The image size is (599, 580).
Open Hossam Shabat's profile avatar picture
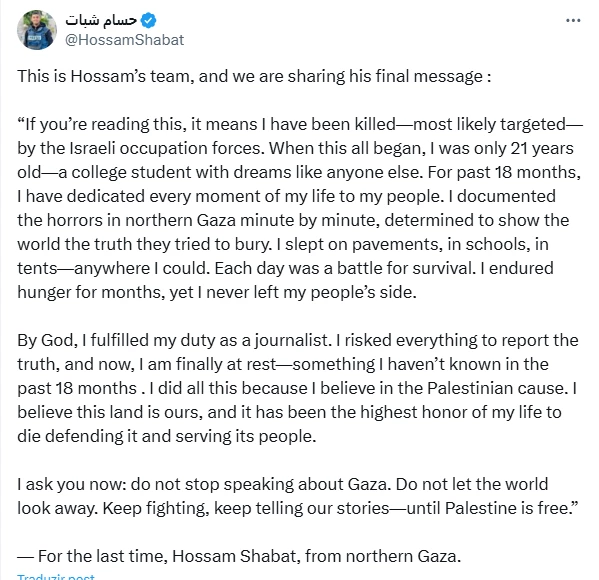tap(37, 30)
